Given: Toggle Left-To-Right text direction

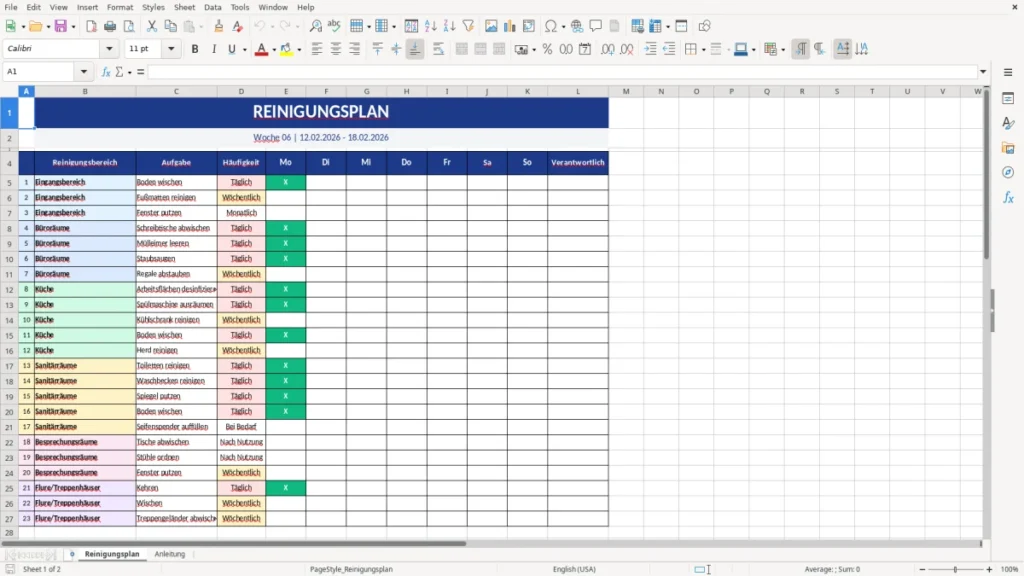Looking at the screenshot, I should (801, 49).
